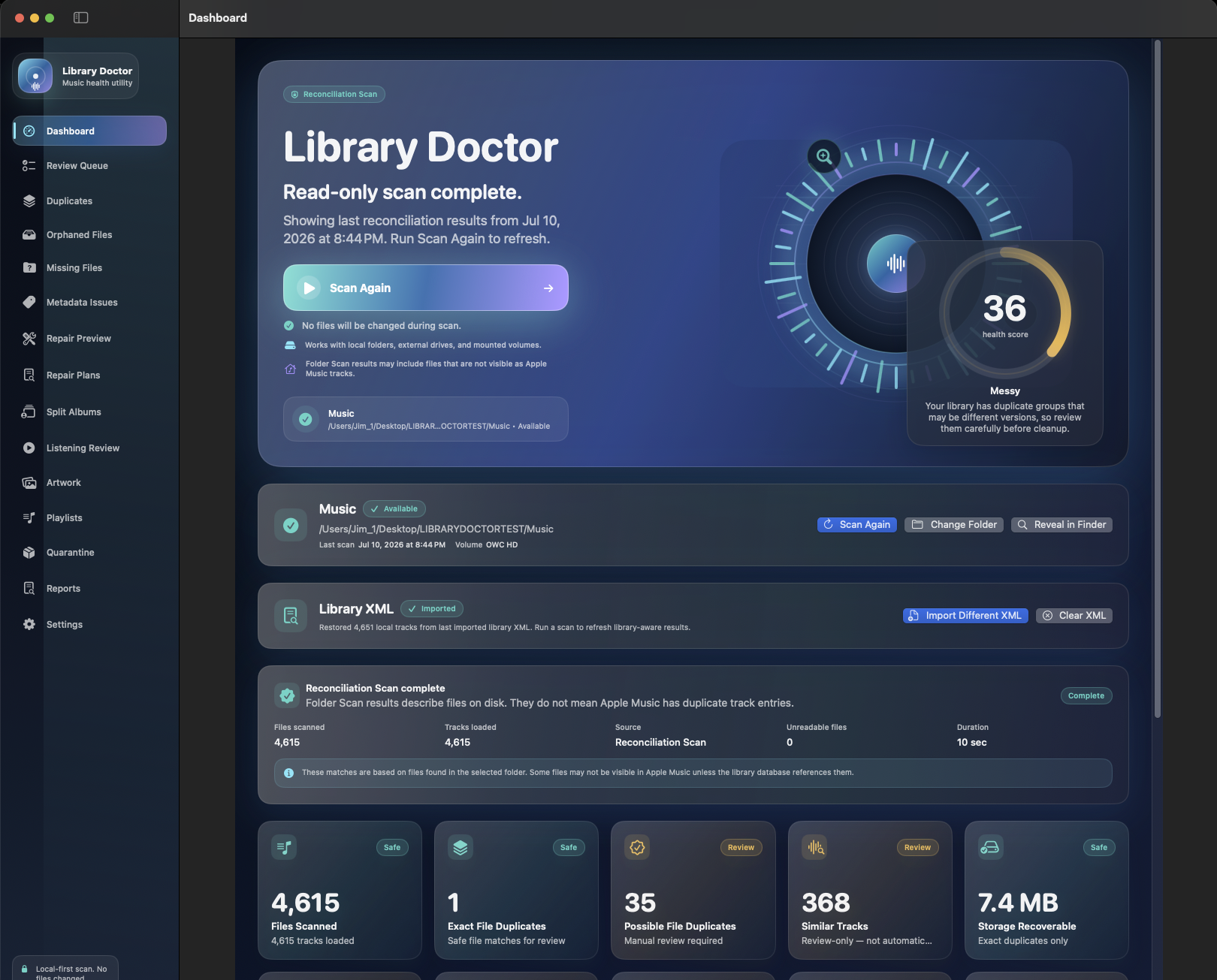Click the Repair Plans document icon
The image size is (1217, 980).
29,375
